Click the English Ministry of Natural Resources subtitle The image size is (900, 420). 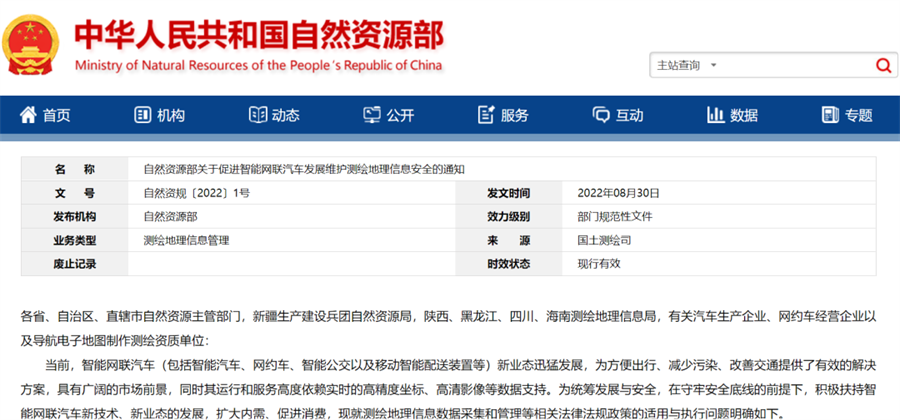[x=259, y=65]
